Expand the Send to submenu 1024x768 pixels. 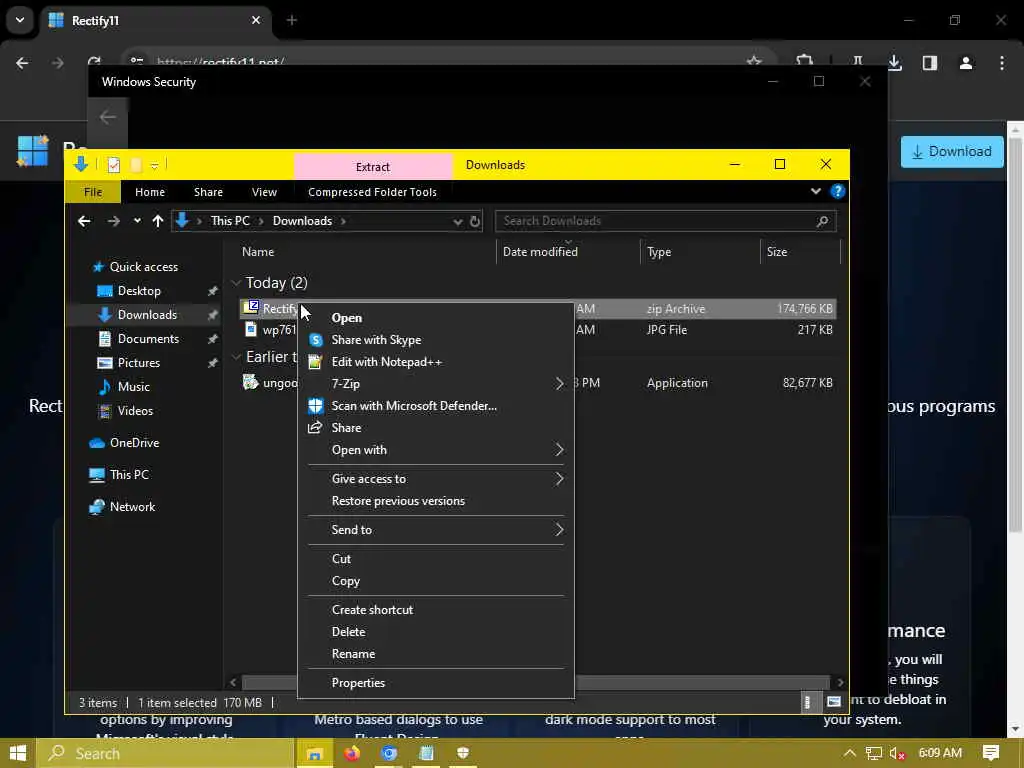click(x=559, y=530)
